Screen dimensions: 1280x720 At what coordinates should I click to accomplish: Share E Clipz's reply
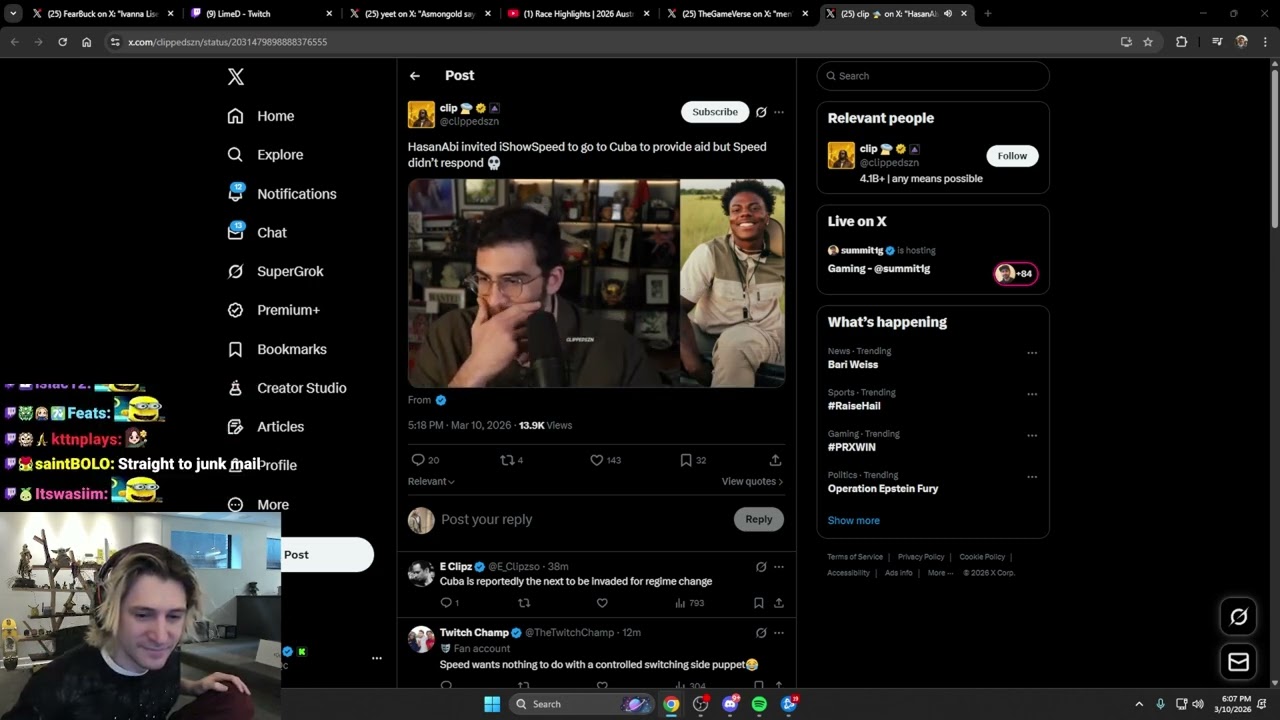tap(779, 603)
